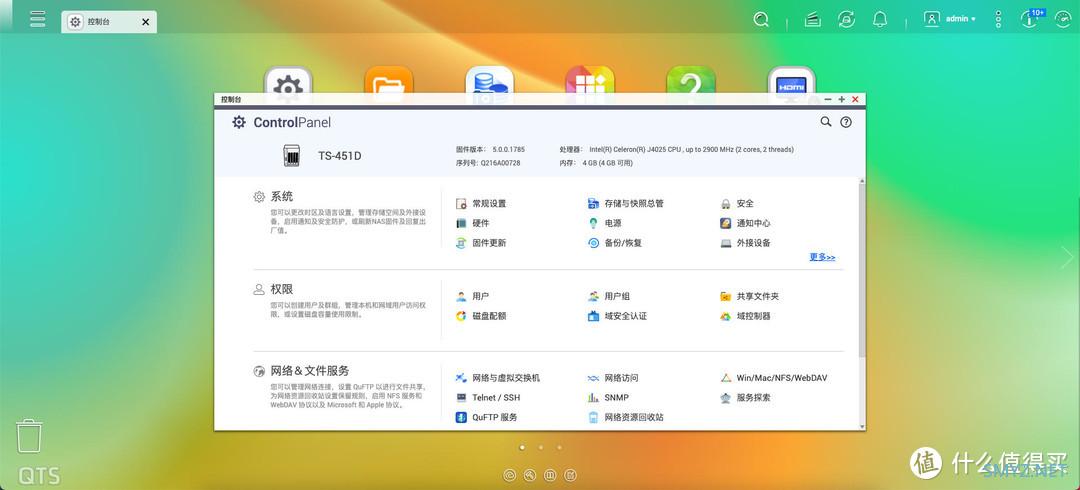
Task: Open 固件更新 firmware update
Action: point(481,243)
